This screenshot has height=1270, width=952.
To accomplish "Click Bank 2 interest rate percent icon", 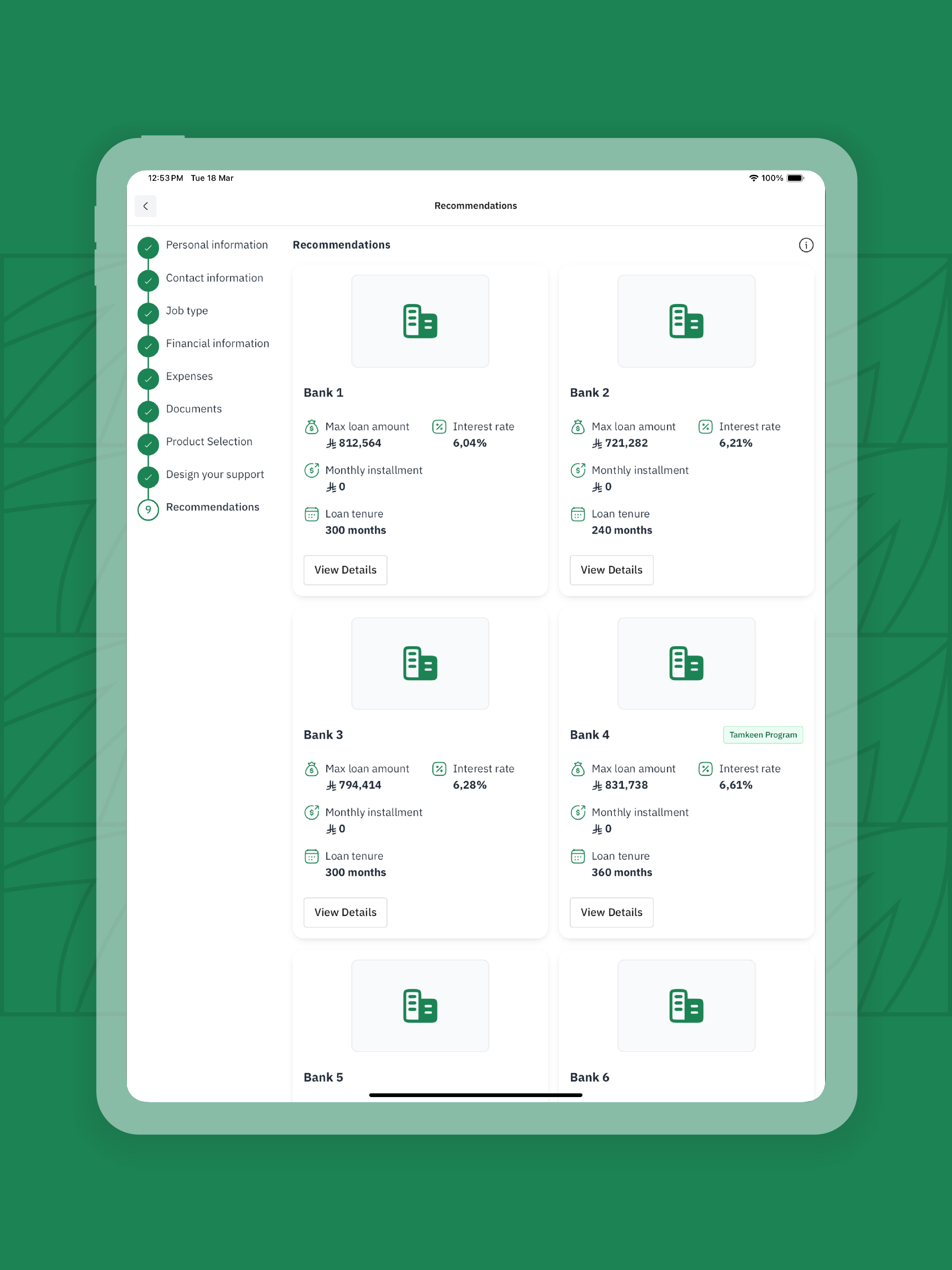I will (x=706, y=427).
